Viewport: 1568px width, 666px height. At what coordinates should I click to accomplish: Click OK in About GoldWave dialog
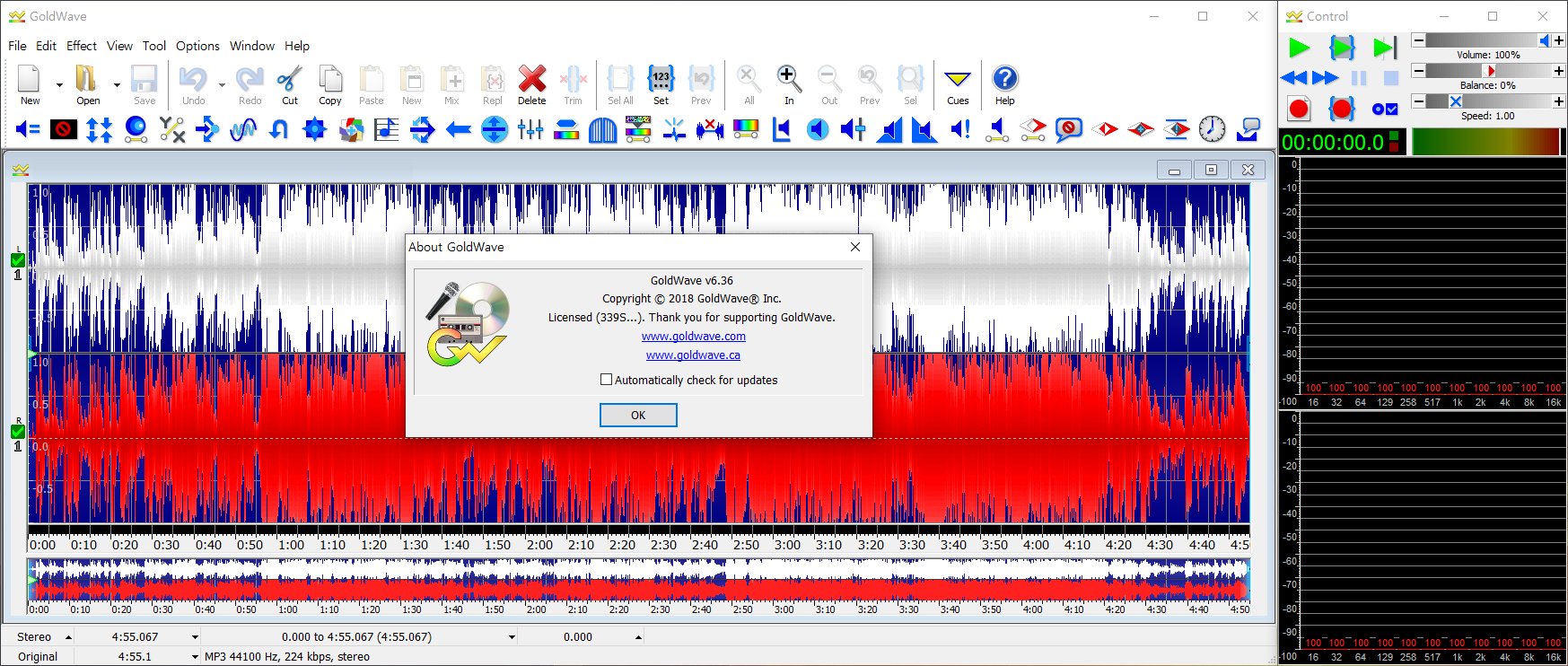click(638, 415)
